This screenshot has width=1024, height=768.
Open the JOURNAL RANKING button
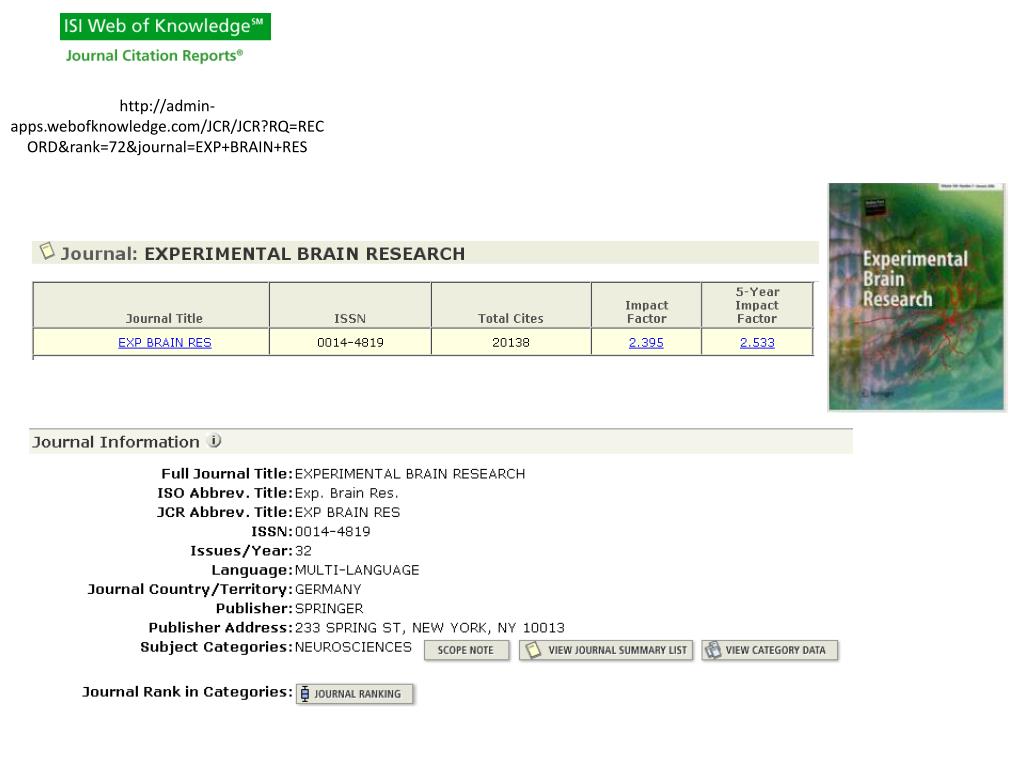[x=355, y=694]
